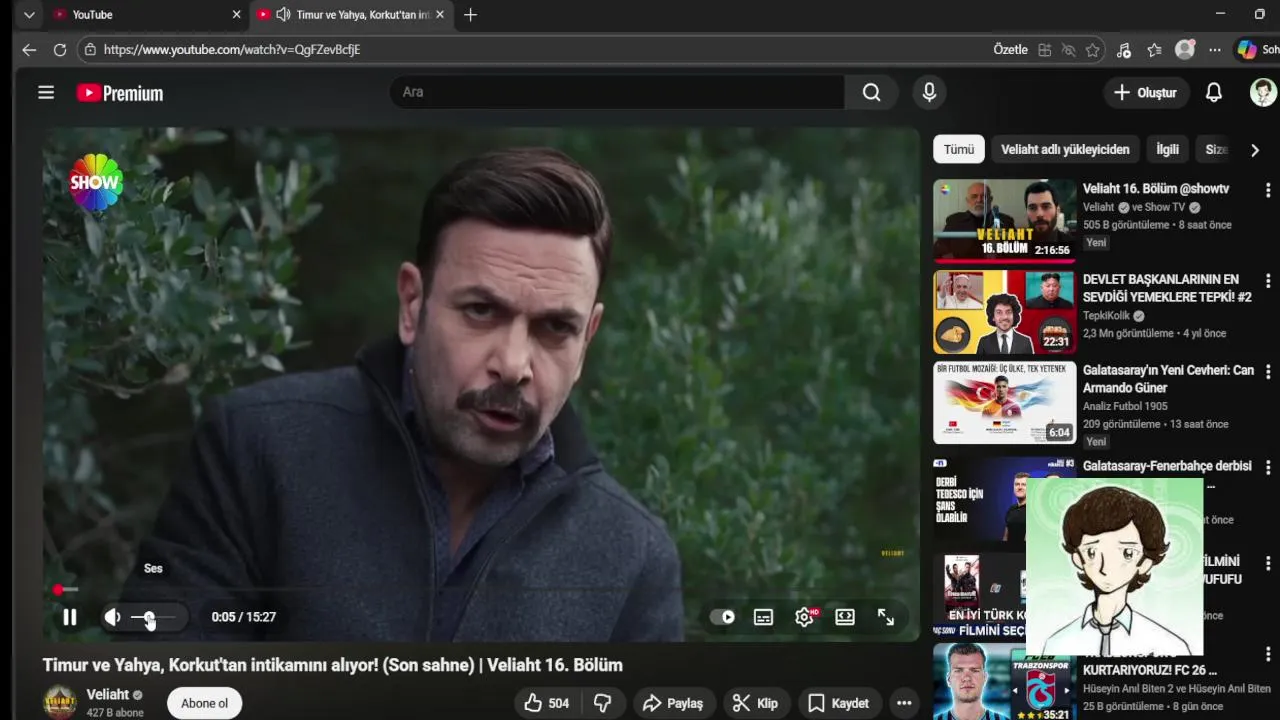Show more filter chips with right arrow
The width and height of the screenshot is (1280, 720).
pos(1255,150)
